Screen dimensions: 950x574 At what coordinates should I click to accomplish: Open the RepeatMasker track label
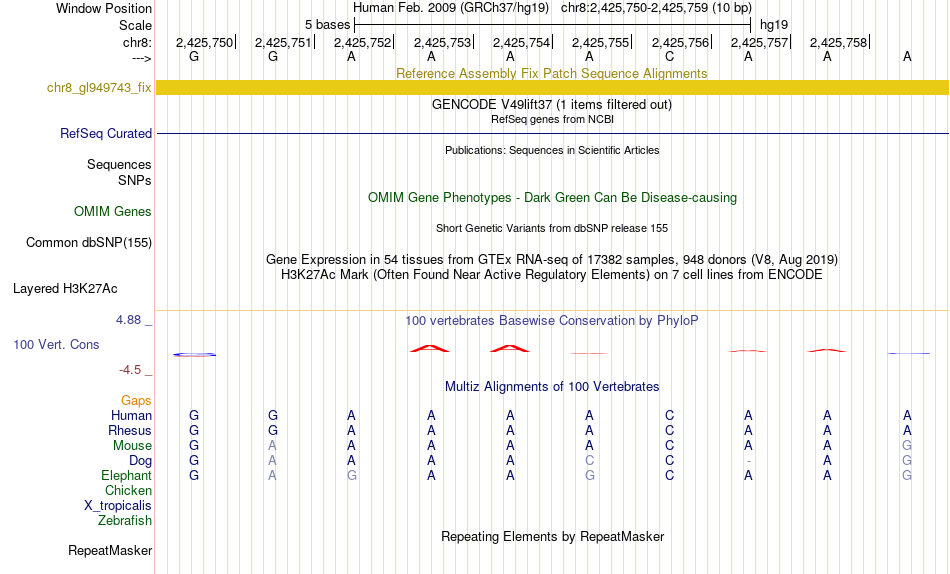(x=110, y=550)
